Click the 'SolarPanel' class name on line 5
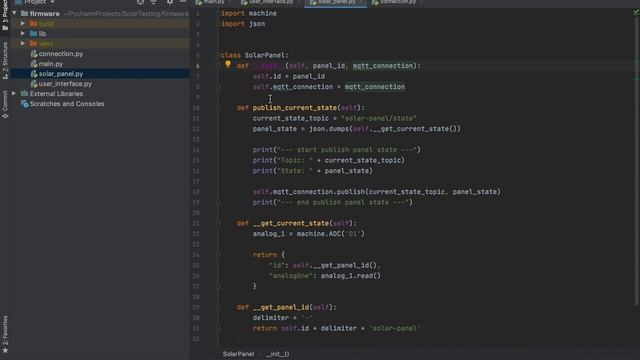Viewport: 640px width, 360px height. (x=264, y=55)
